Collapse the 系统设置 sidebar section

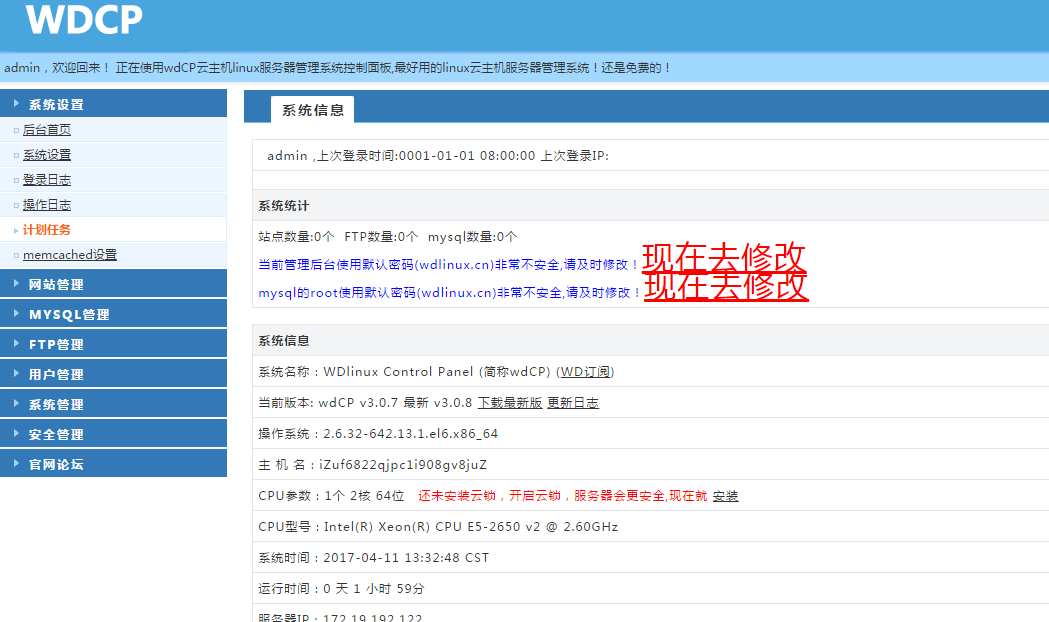tap(113, 104)
